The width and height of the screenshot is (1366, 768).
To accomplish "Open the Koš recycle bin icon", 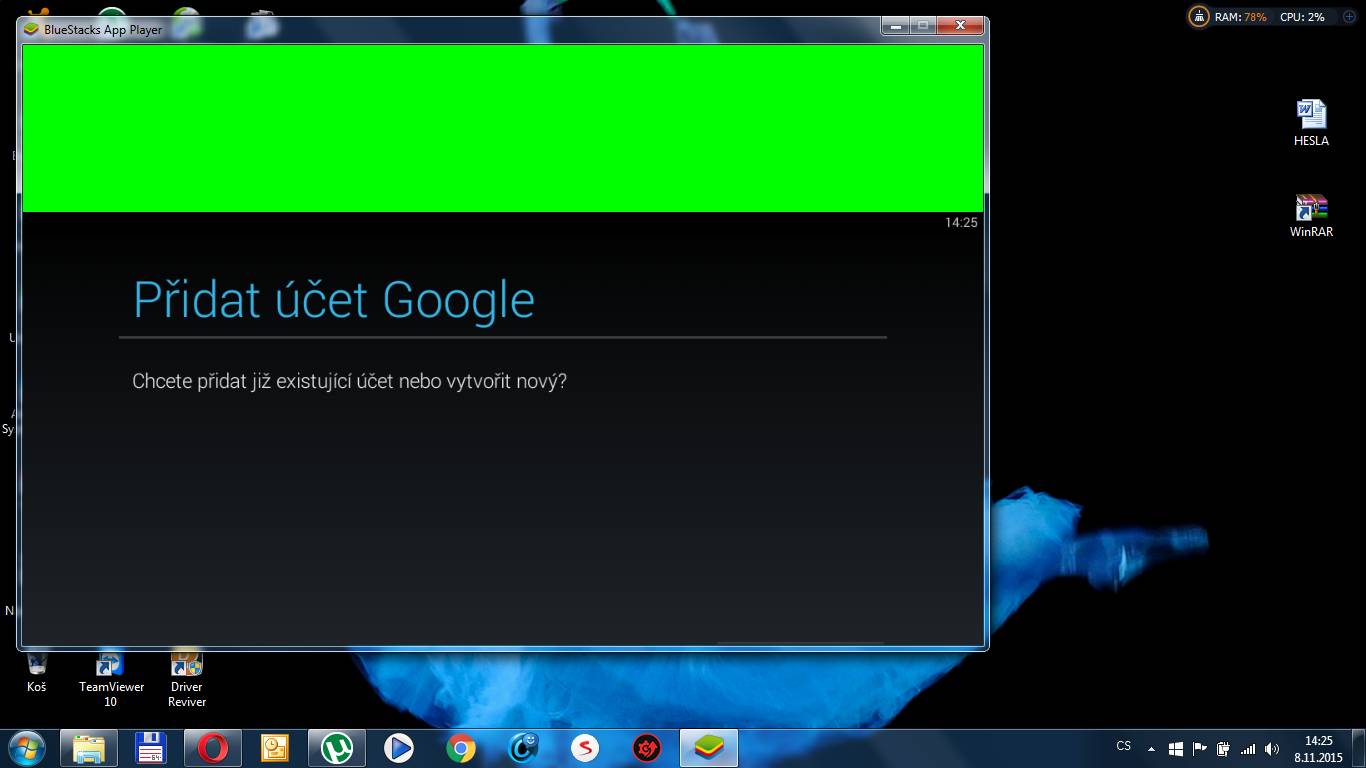I will click(37, 672).
